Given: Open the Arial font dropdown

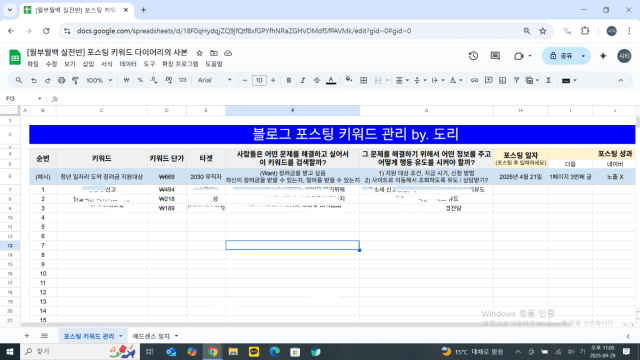Looking at the screenshot, I should pyautogui.click(x=214, y=80).
